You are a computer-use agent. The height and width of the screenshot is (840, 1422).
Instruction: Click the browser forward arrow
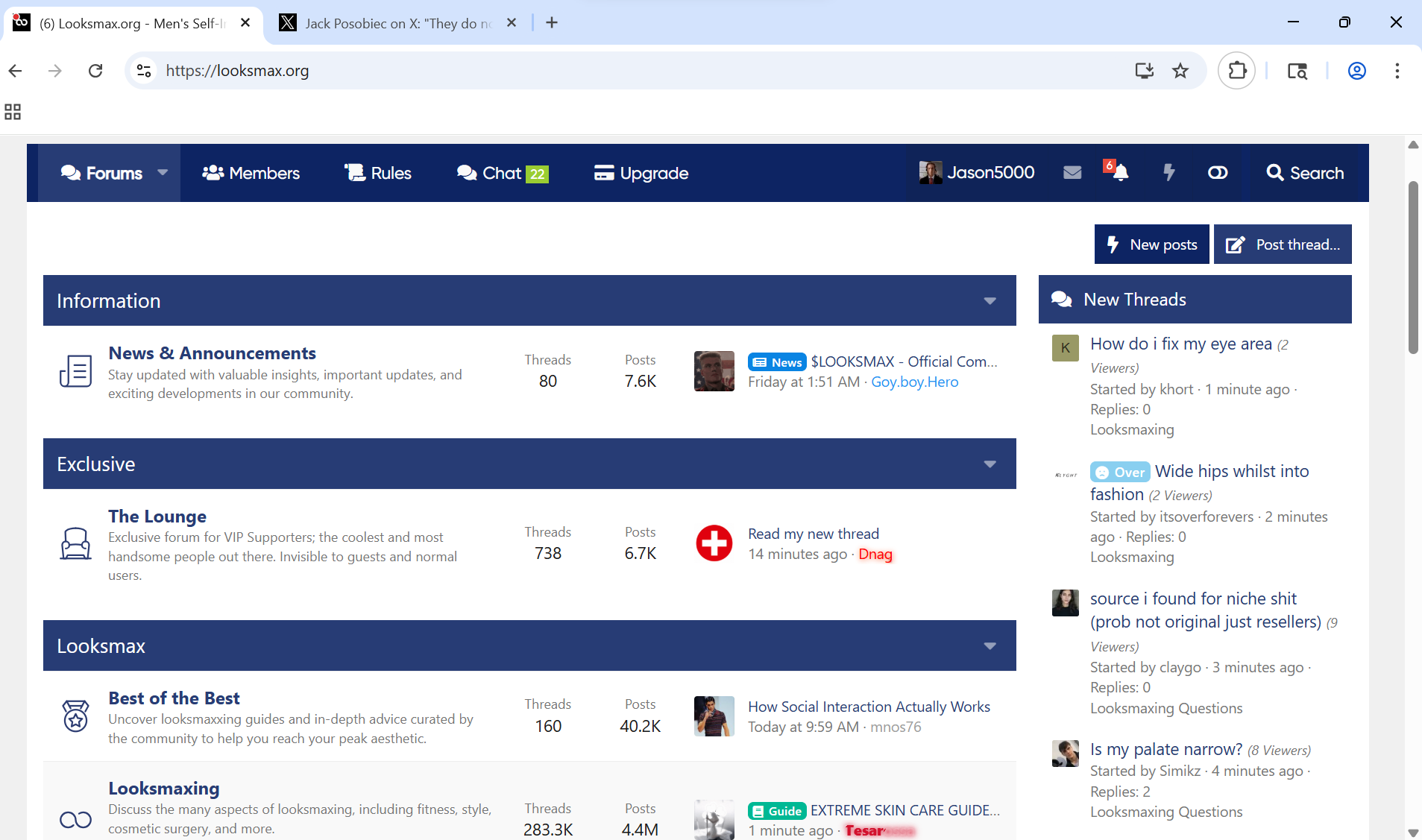(55, 71)
